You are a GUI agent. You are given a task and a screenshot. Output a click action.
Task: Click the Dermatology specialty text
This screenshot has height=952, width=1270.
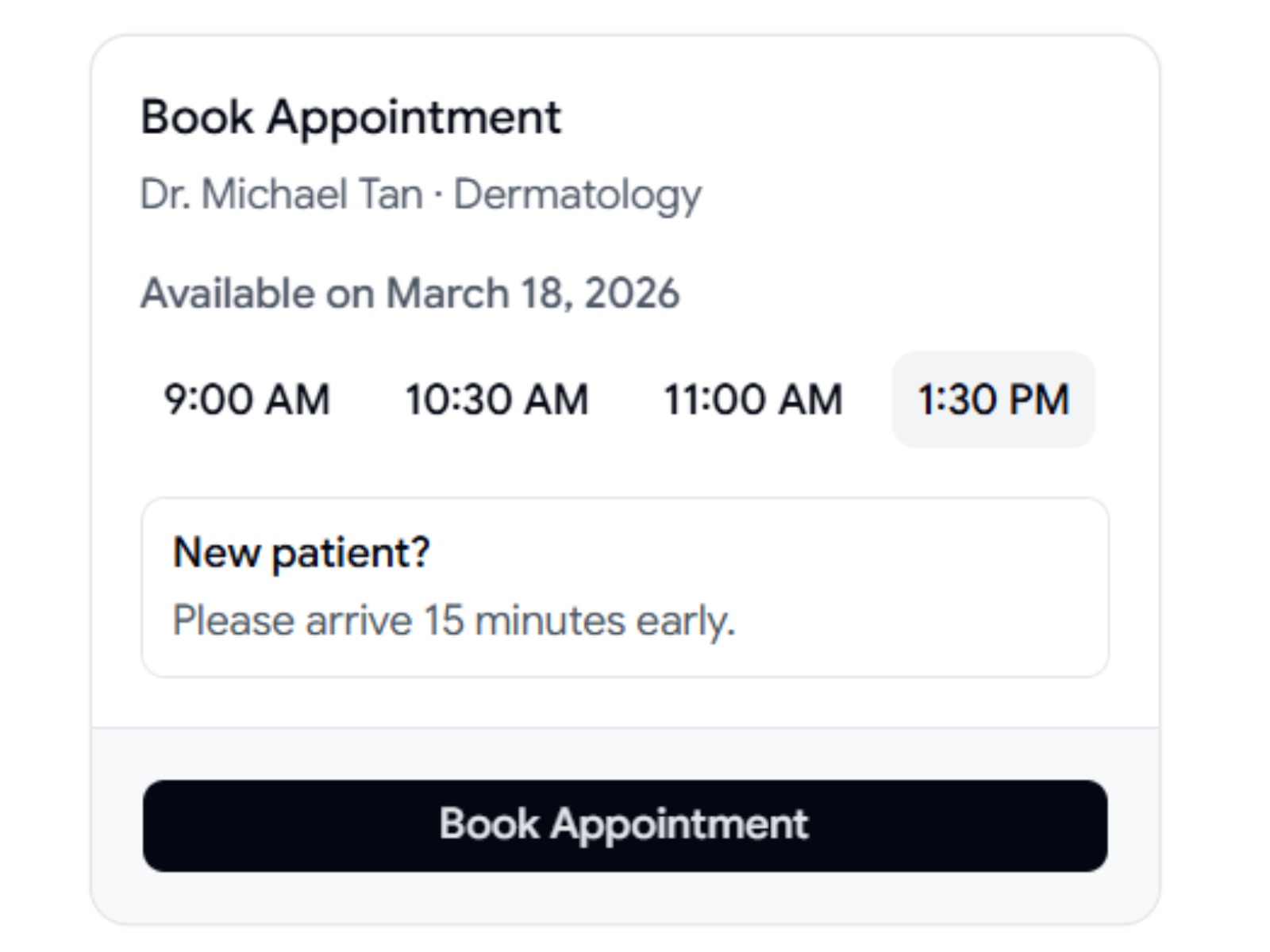click(x=578, y=196)
